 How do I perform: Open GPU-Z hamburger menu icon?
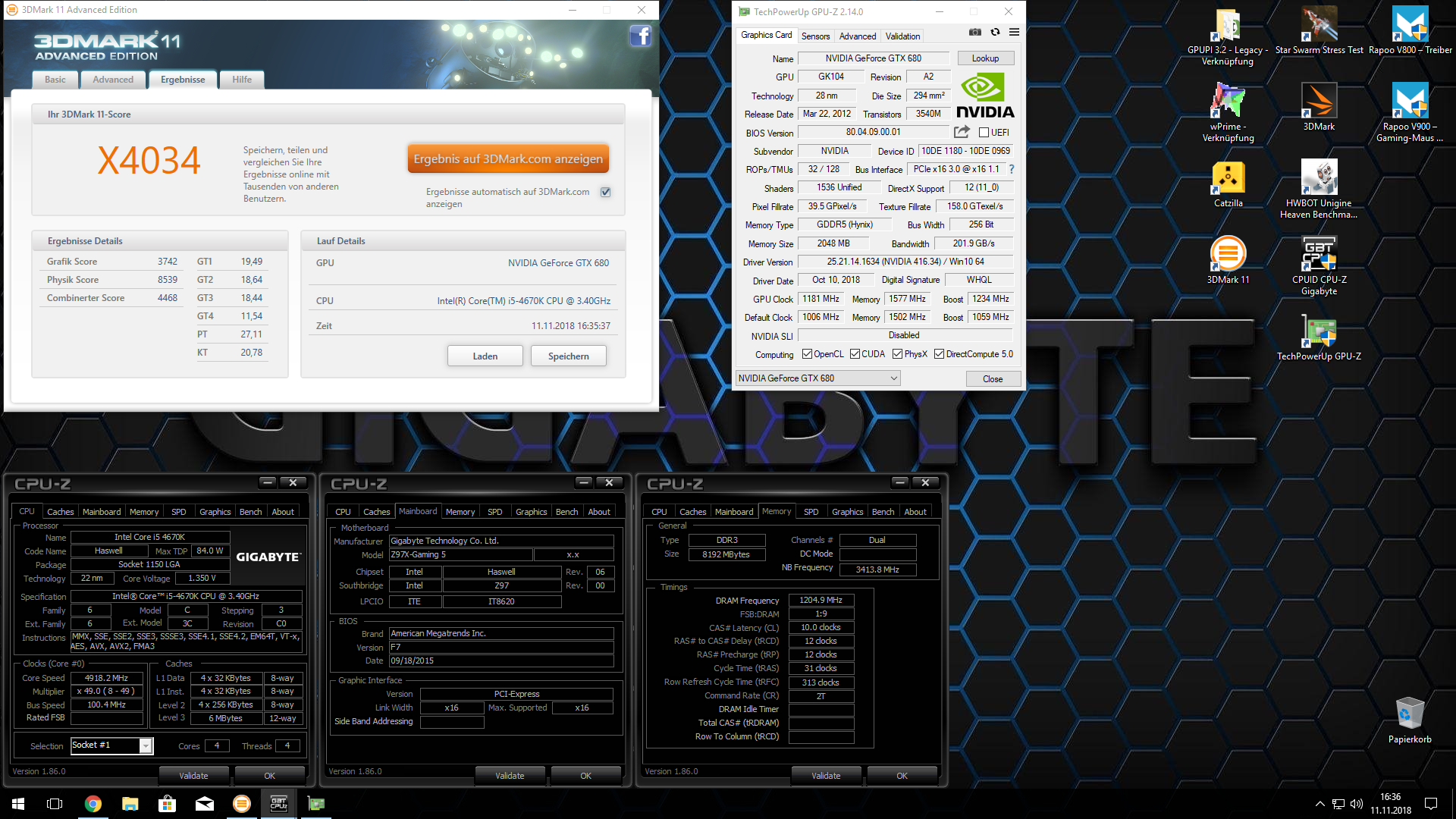click(x=1014, y=32)
